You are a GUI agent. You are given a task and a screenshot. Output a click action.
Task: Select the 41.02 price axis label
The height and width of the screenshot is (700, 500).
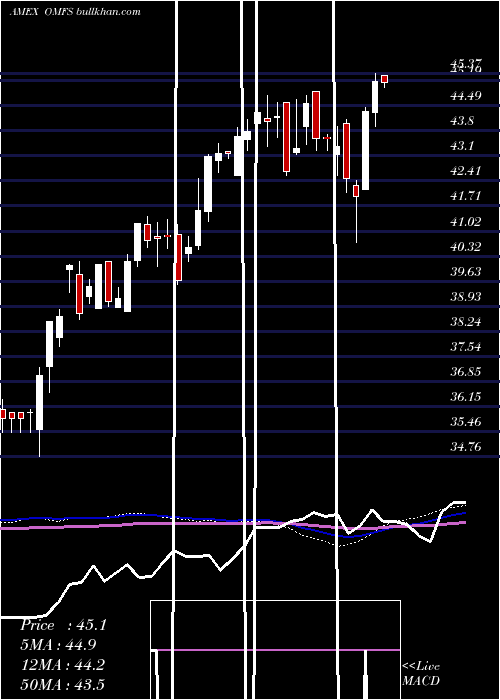click(x=466, y=221)
